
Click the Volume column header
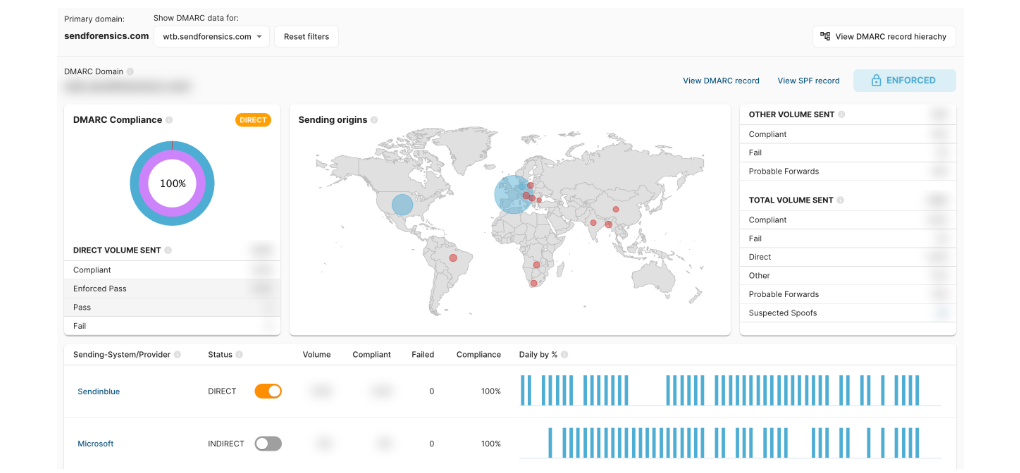317,355
